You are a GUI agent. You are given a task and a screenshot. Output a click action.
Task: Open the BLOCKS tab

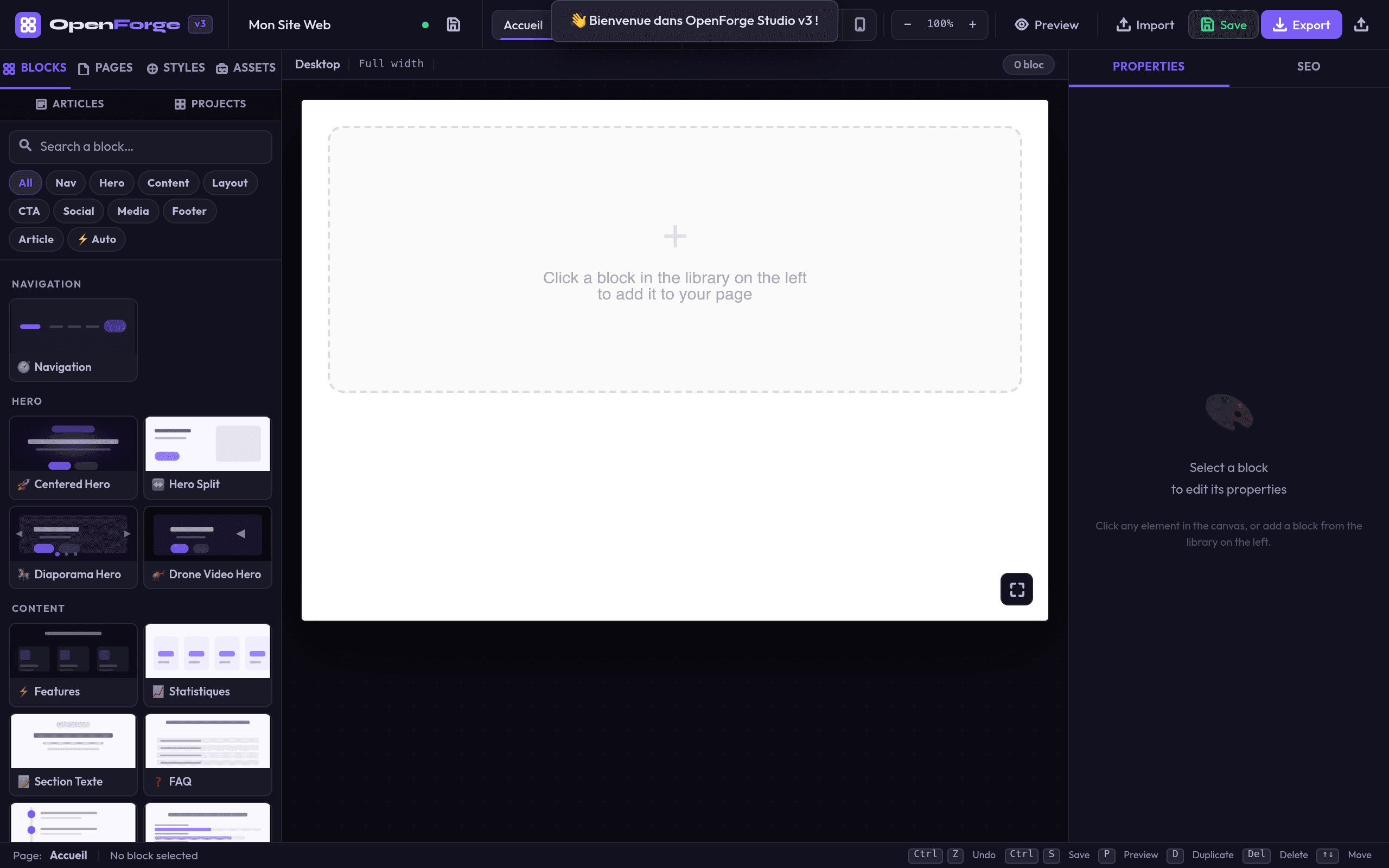35,68
